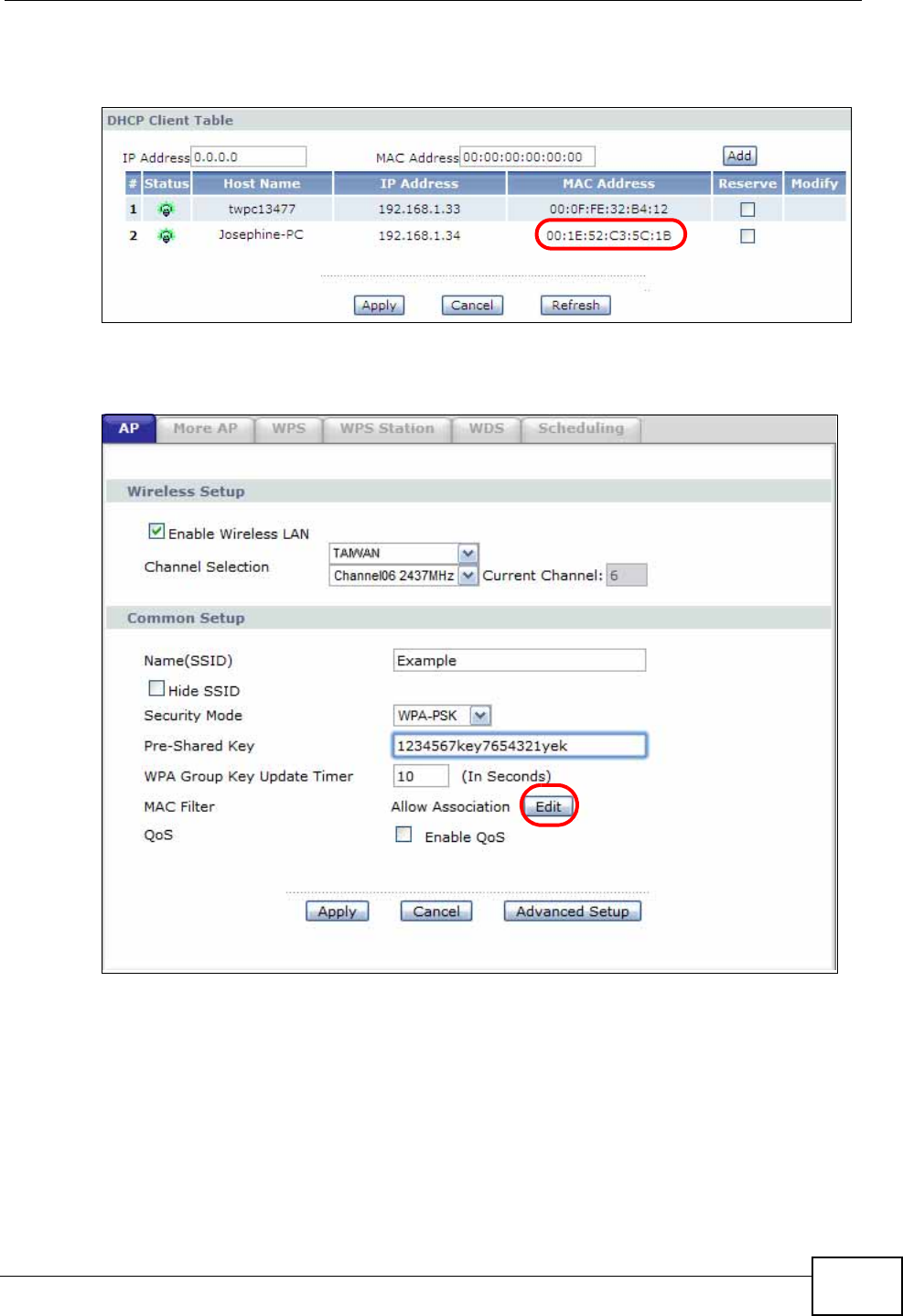Screen dimensions: 903x1316
Task: Click MAC address 00:0F:FE:32:B4:12
Action: point(609,210)
